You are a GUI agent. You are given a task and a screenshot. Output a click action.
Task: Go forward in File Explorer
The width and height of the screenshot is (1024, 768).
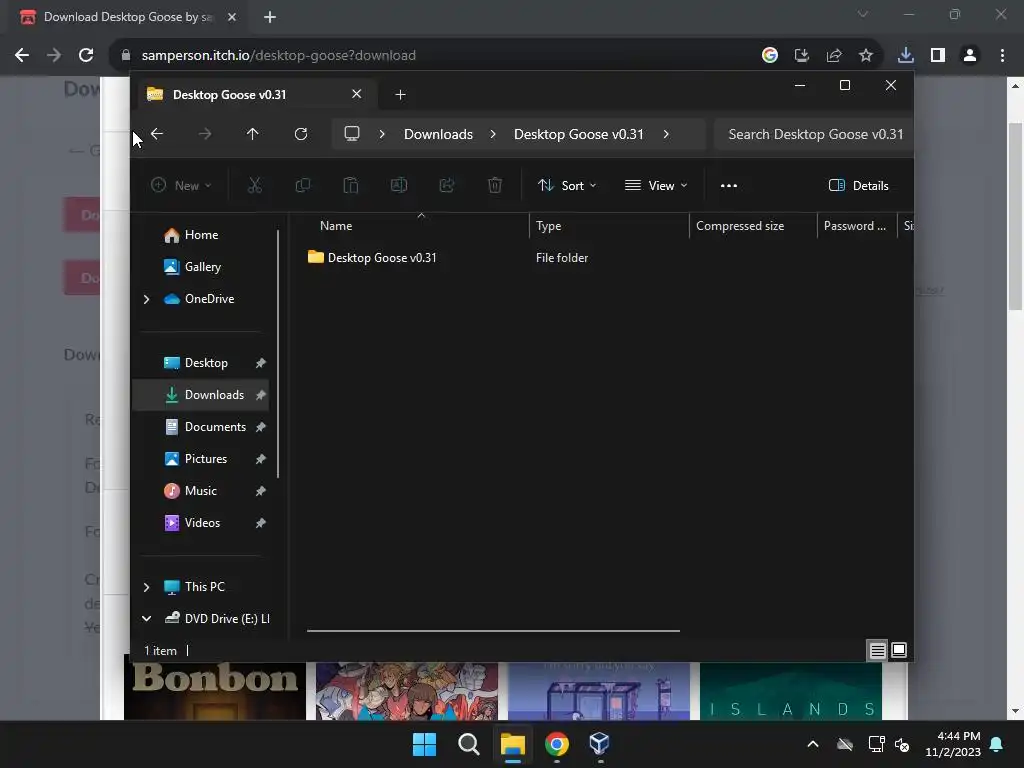(205, 134)
